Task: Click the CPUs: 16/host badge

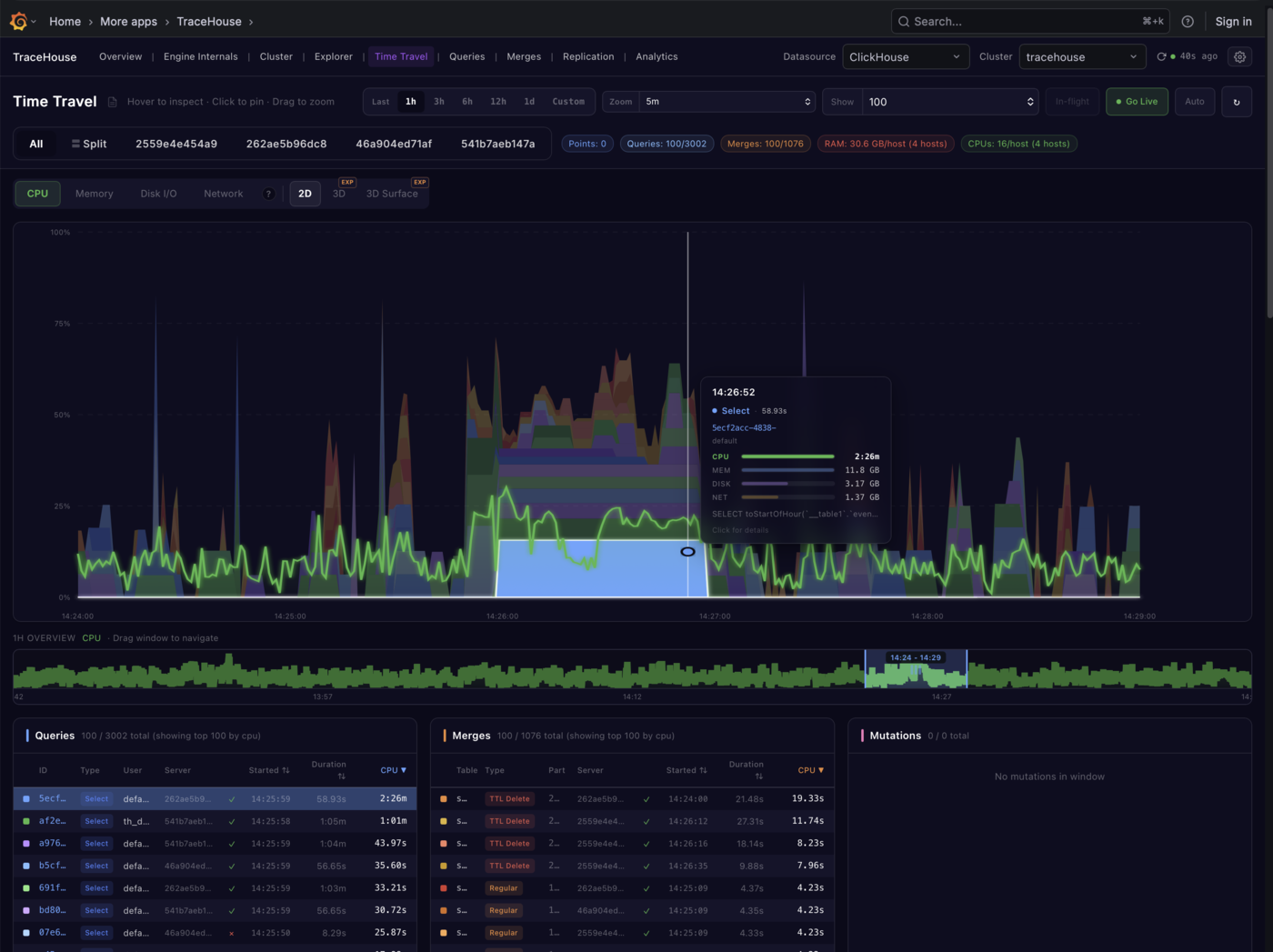Action: [1018, 144]
